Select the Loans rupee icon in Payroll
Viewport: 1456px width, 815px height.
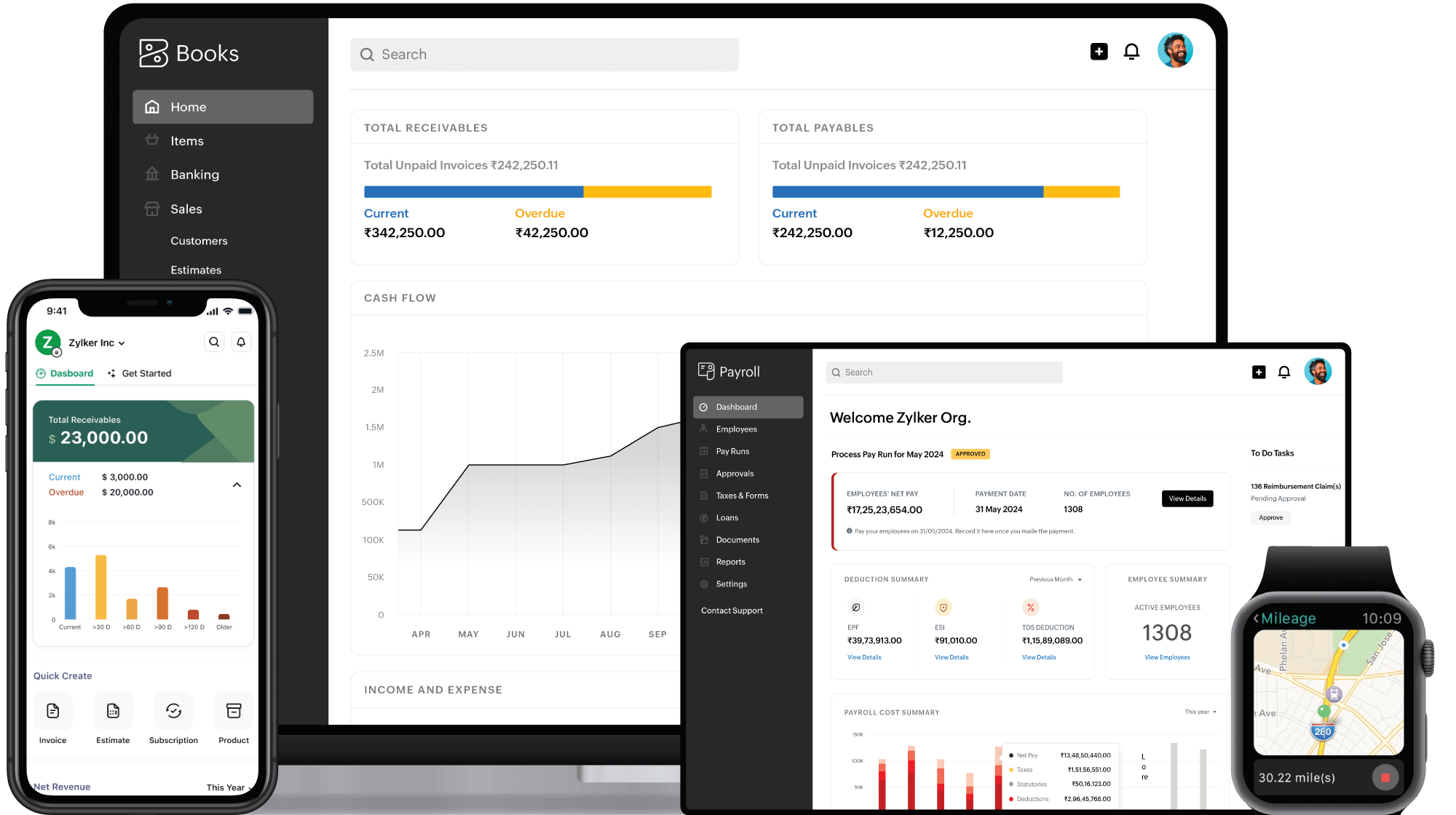[704, 517]
